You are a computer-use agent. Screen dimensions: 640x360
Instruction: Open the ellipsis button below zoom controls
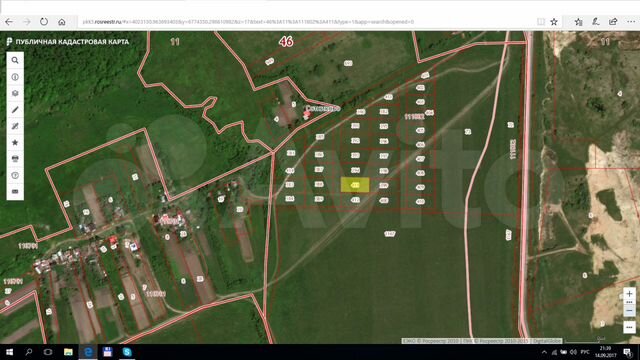click(629, 327)
